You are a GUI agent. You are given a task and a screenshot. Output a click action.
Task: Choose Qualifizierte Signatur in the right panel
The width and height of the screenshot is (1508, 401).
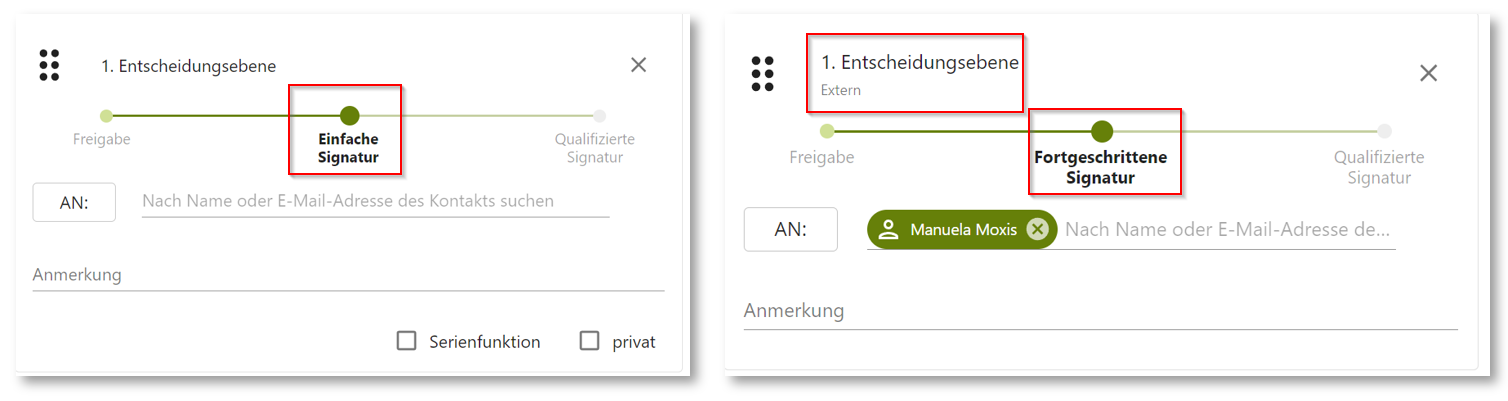point(1384,131)
